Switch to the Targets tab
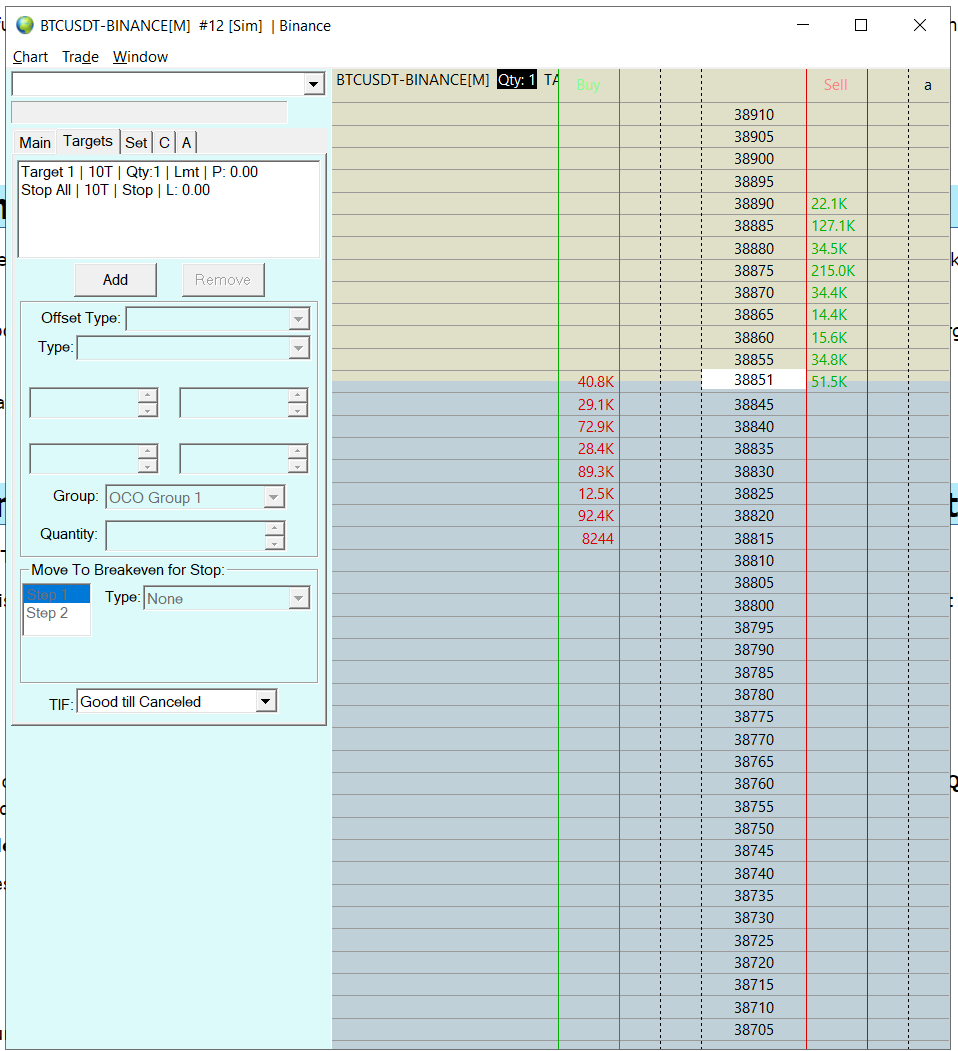 (x=88, y=141)
